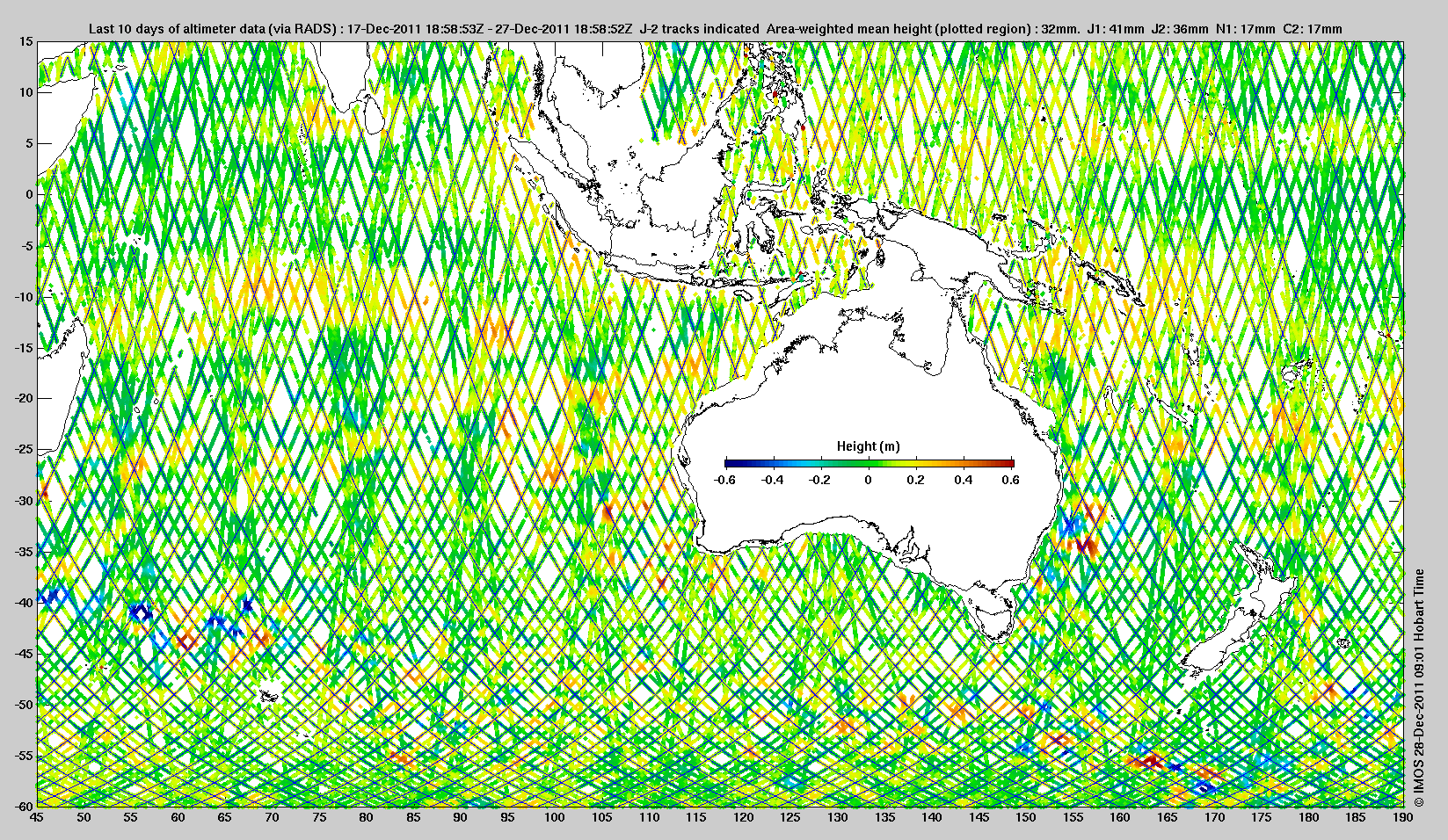Click the 'J1: 41mm' value in title
The width and height of the screenshot is (1448, 840).
click(1116, 29)
